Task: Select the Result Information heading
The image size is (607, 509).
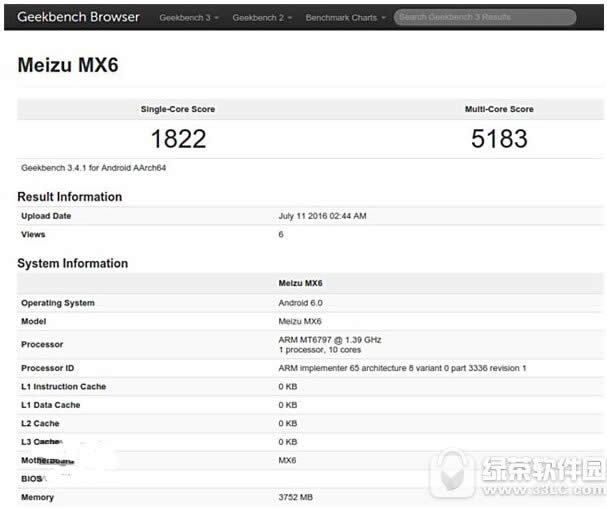Action: pyautogui.click(x=70, y=197)
